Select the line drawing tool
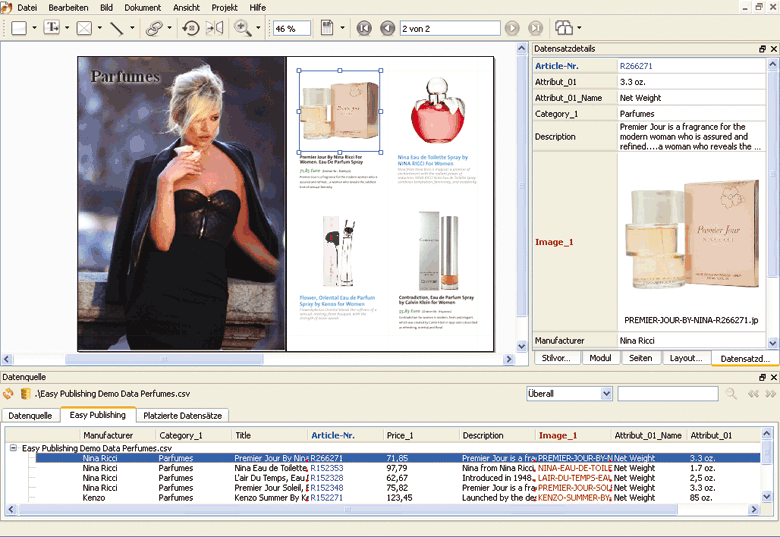This screenshot has width=780, height=537. coord(117,28)
